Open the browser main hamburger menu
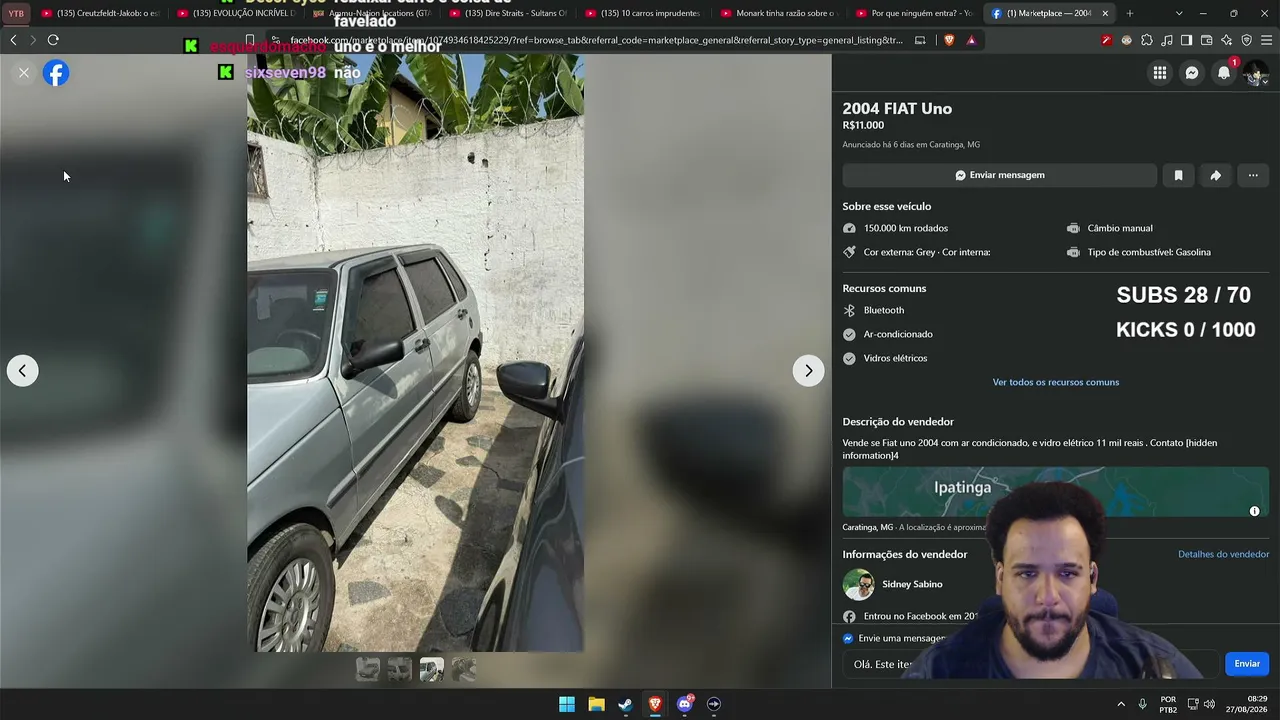Image resolution: width=1280 pixels, height=720 pixels. [1266, 40]
